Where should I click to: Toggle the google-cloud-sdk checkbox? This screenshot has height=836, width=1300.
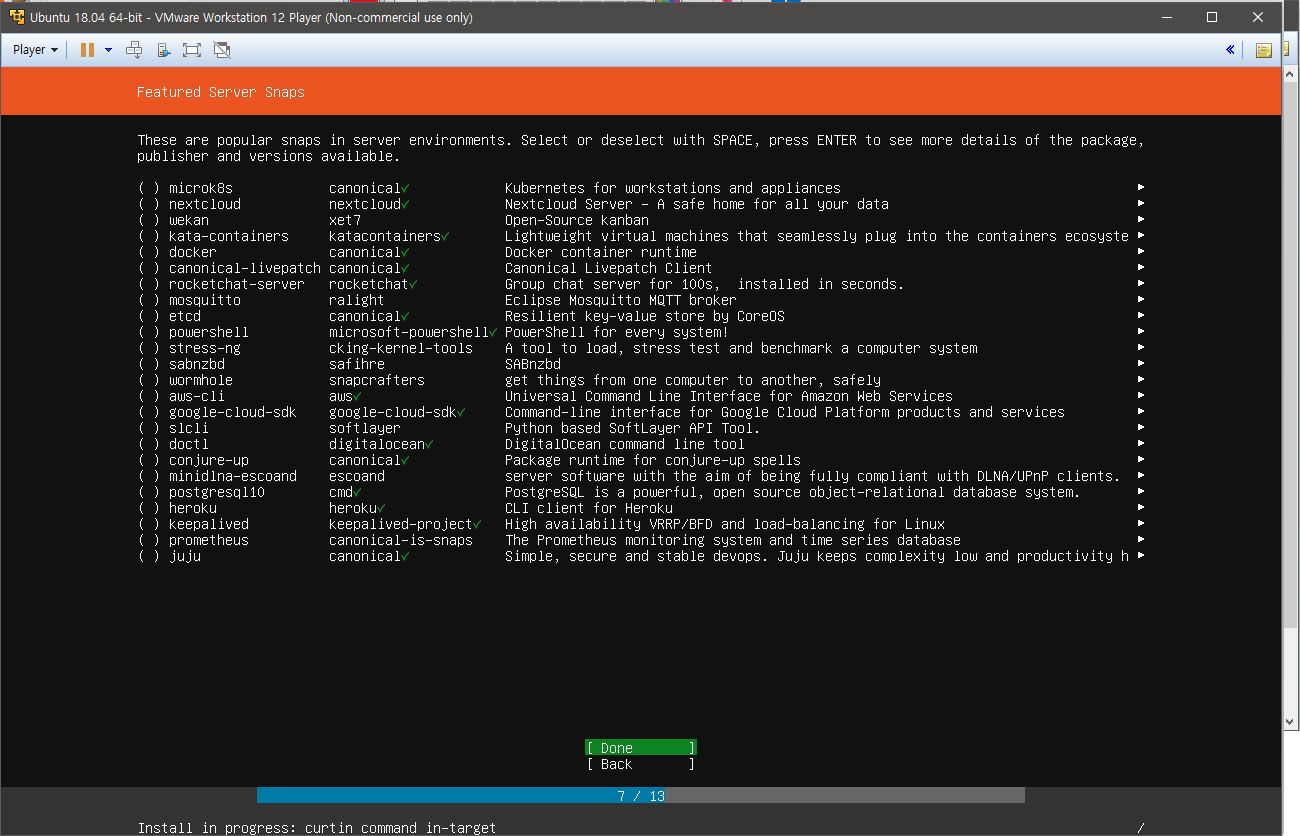pyautogui.click(x=149, y=412)
